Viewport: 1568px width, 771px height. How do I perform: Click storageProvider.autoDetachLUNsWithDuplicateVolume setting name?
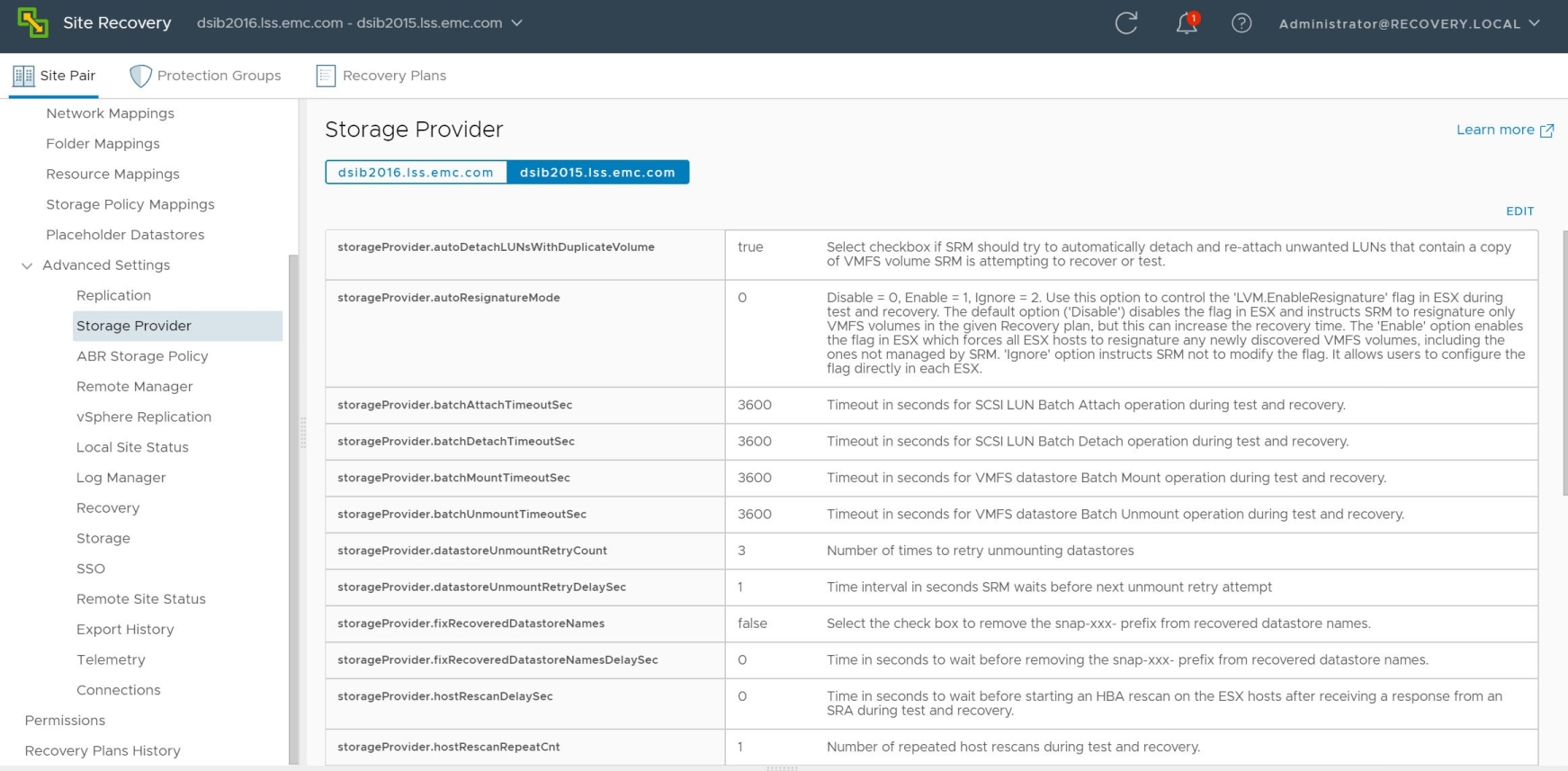(x=496, y=247)
